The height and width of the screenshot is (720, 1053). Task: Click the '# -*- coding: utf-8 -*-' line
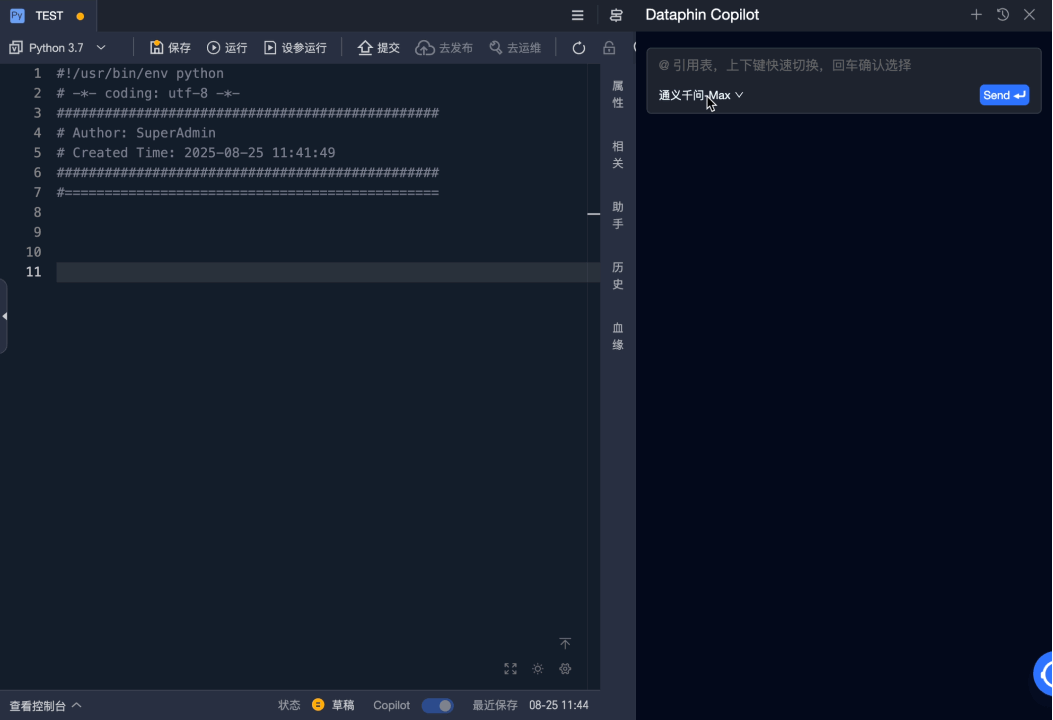point(148,93)
